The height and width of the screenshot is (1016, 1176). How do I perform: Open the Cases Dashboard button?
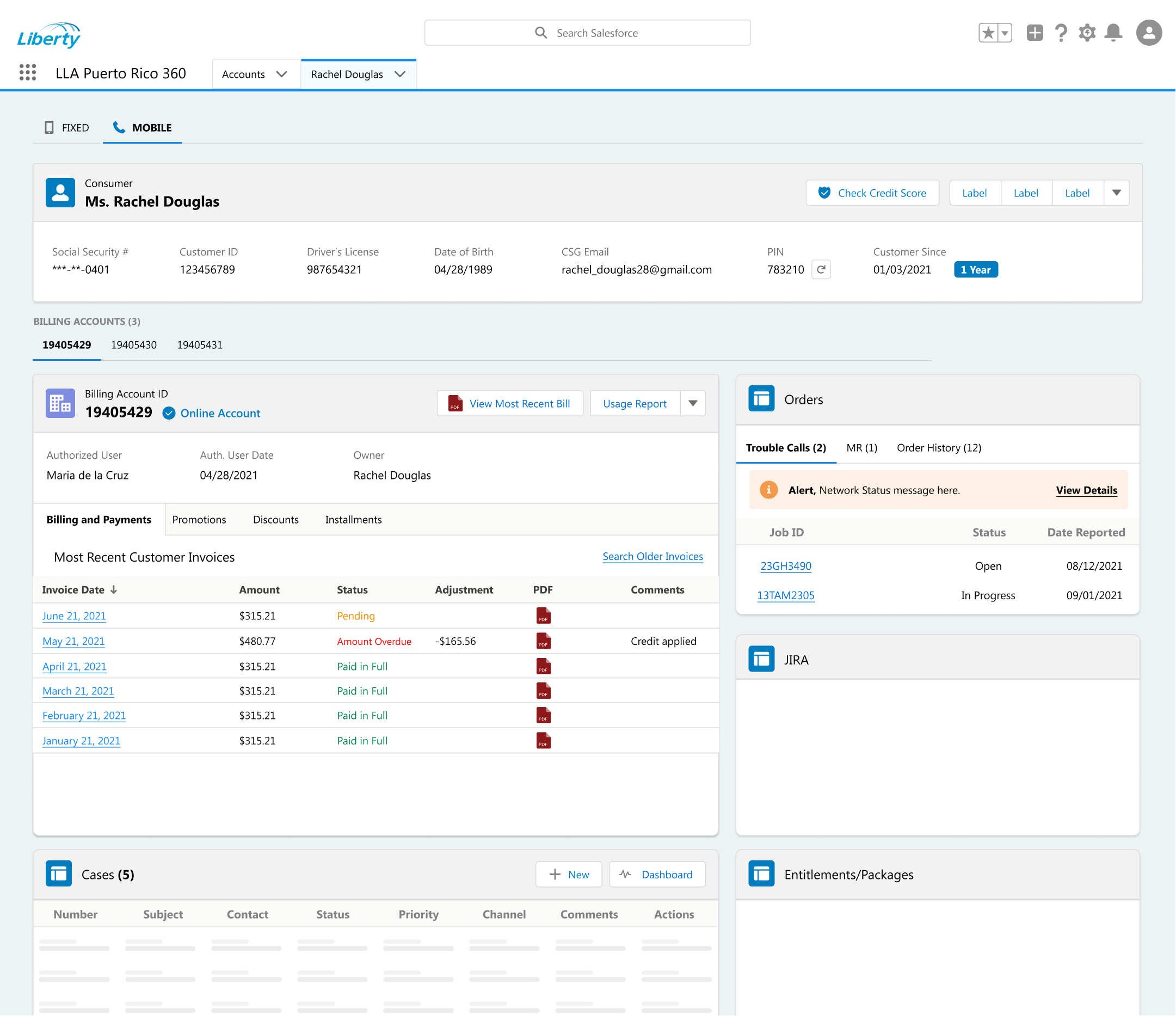657,874
